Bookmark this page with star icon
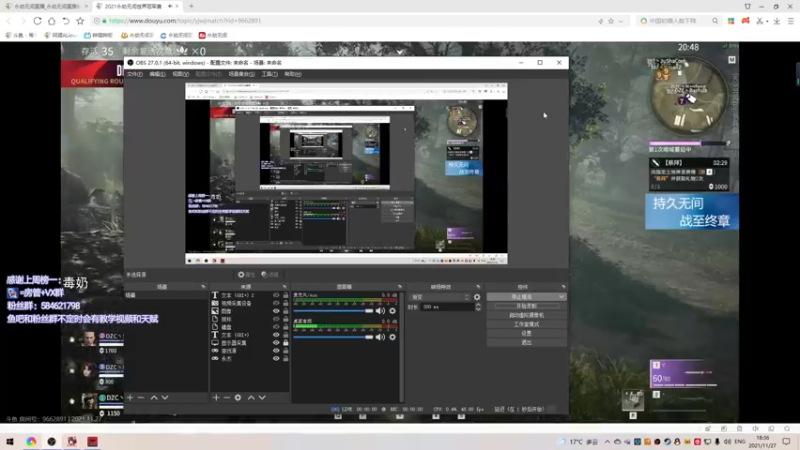Screen dimensions: 800x450 click(80, 21)
